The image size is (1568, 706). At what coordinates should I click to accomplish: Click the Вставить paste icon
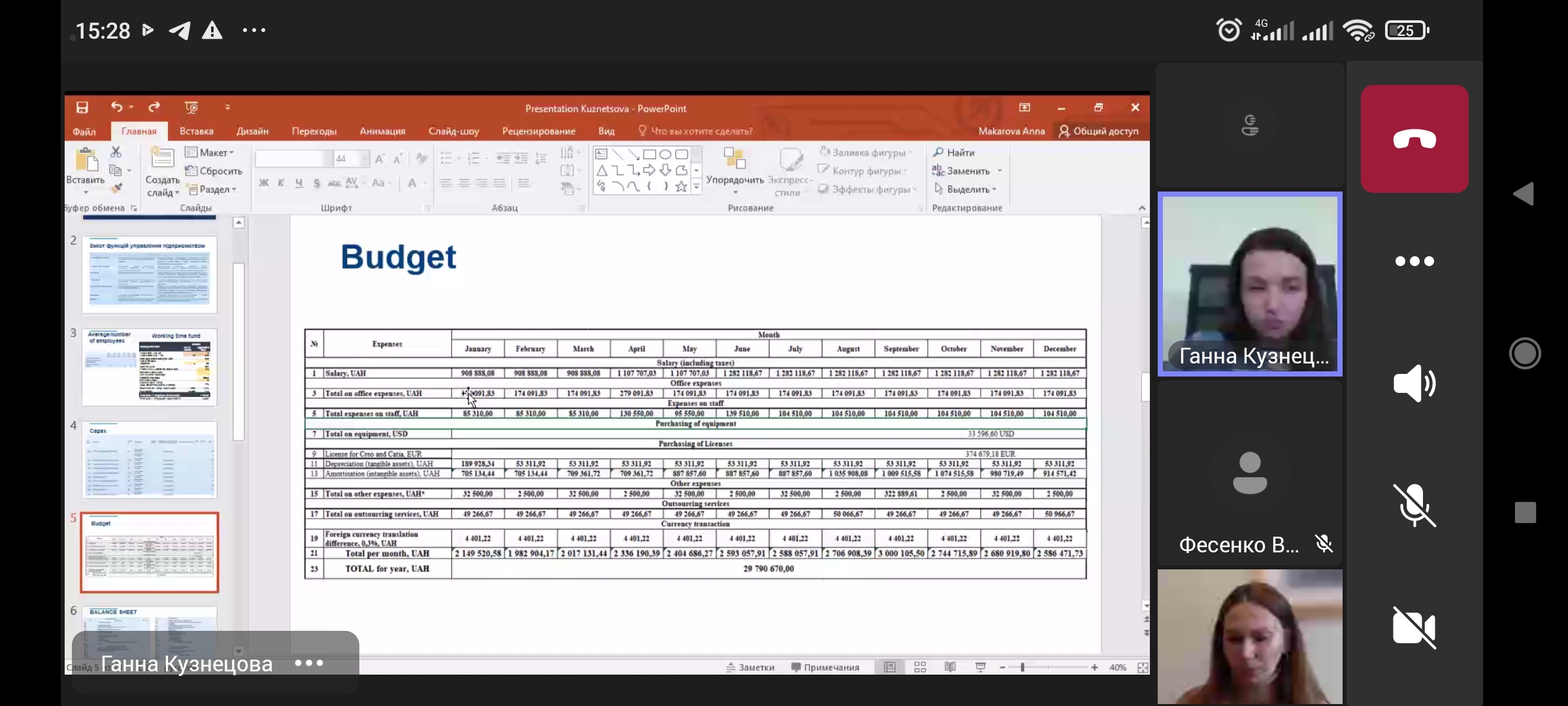tap(86, 160)
